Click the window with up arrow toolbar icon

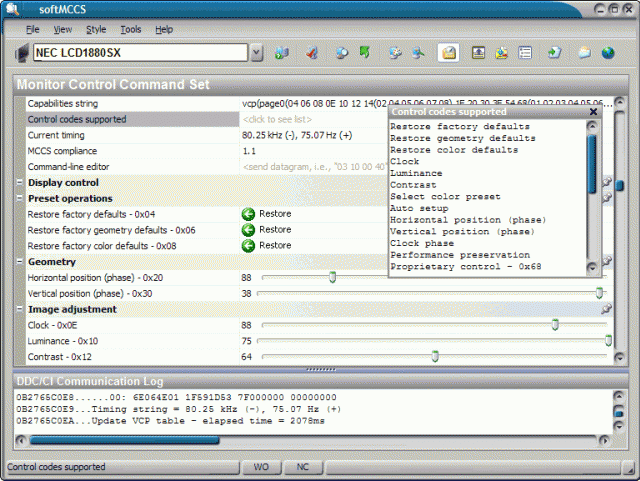click(478, 53)
